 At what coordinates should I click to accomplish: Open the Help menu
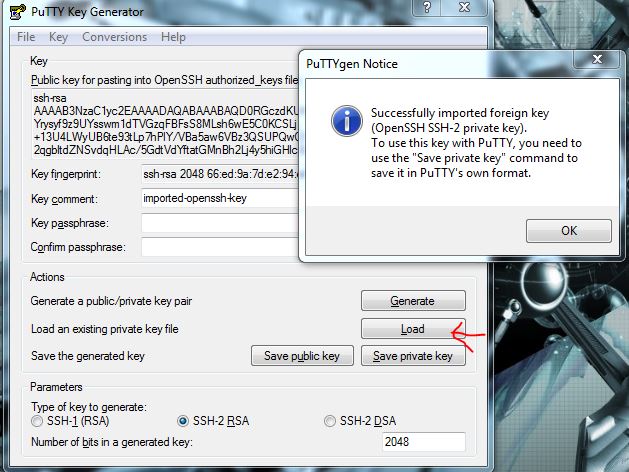[173, 37]
